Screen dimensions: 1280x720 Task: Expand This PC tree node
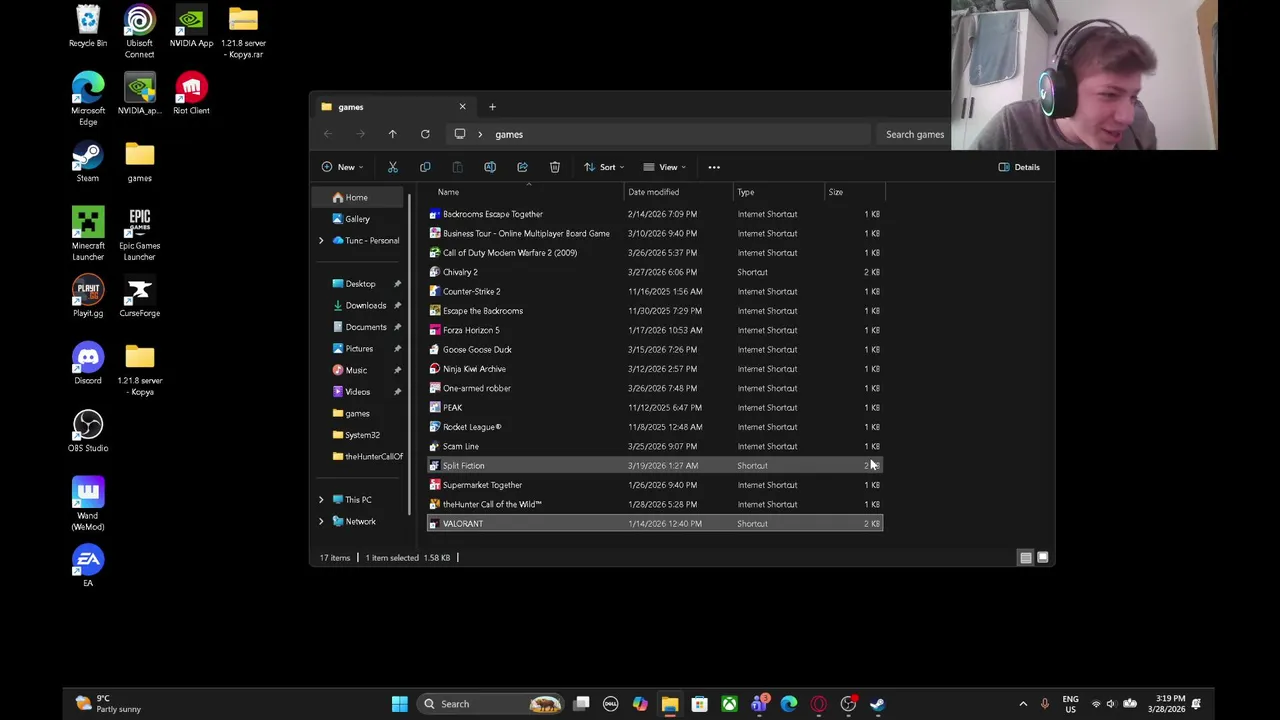(321, 500)
